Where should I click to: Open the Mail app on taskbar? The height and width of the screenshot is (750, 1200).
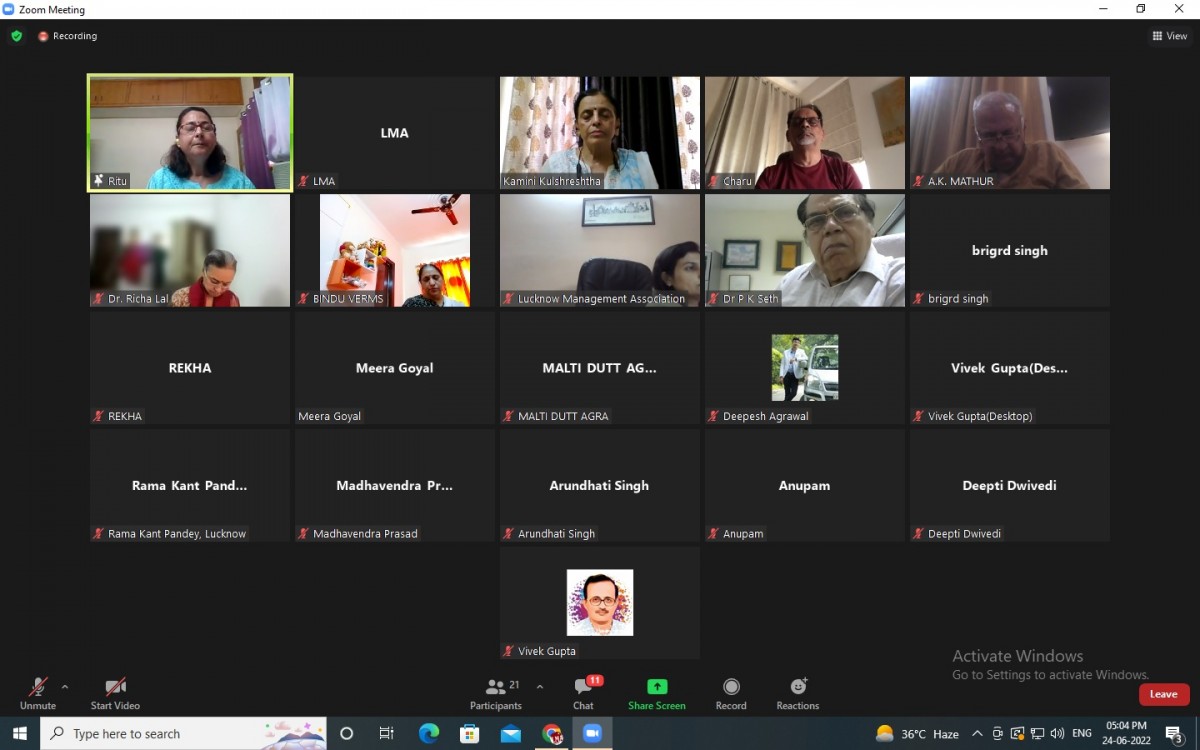pos(511,733)
